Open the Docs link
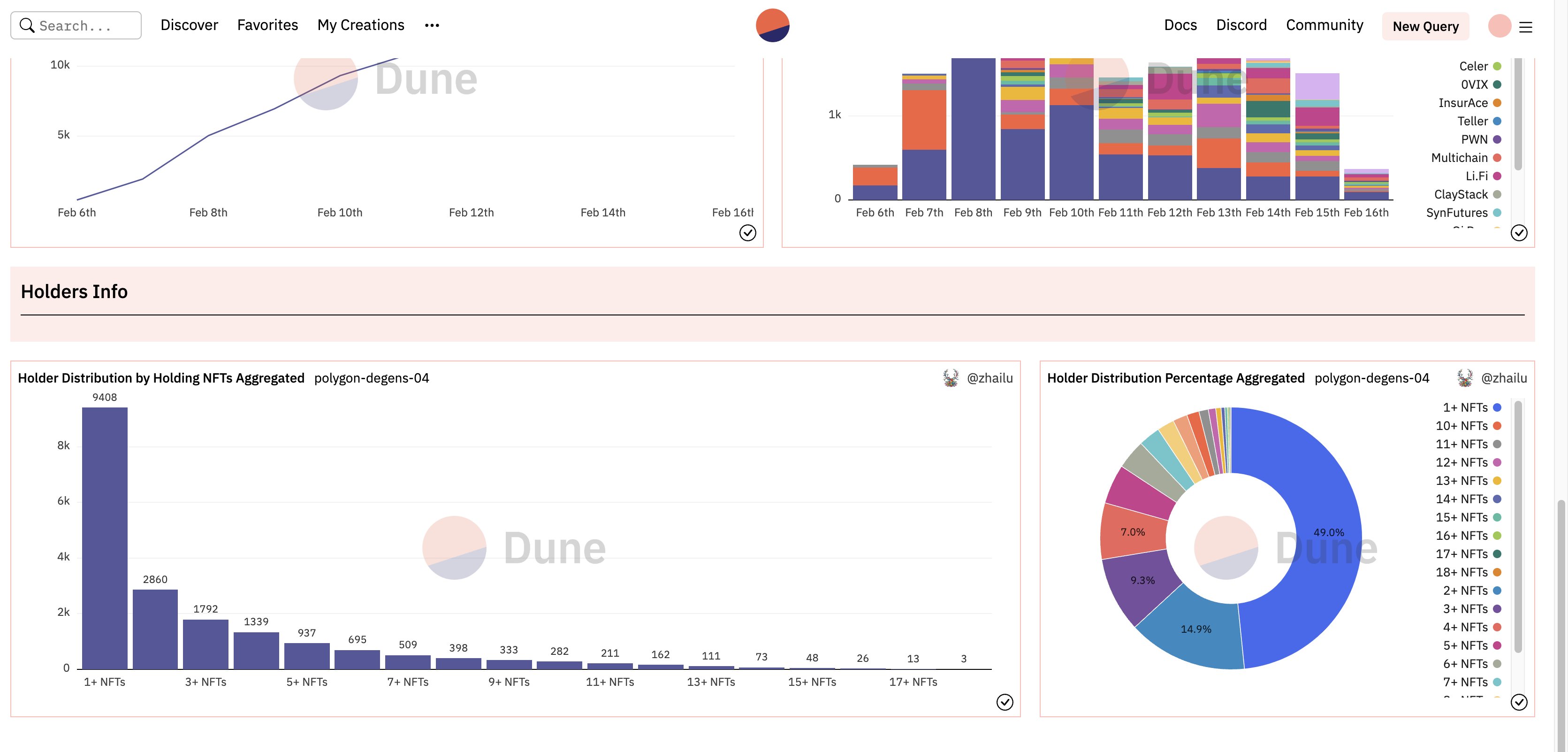This screenshot has width=1568, height=752. pos(1180,25)
